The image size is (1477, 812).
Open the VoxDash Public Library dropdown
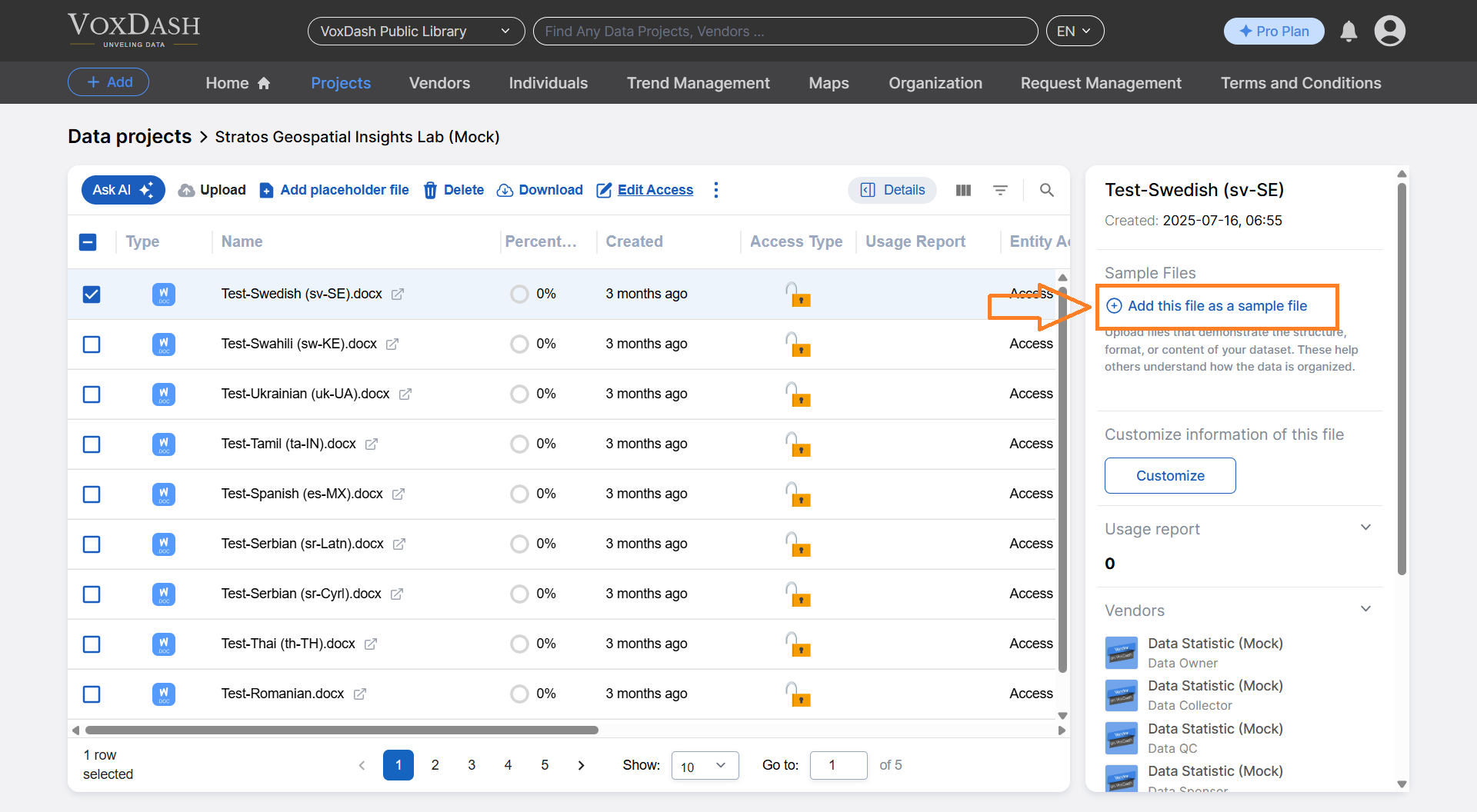point(415,31)
